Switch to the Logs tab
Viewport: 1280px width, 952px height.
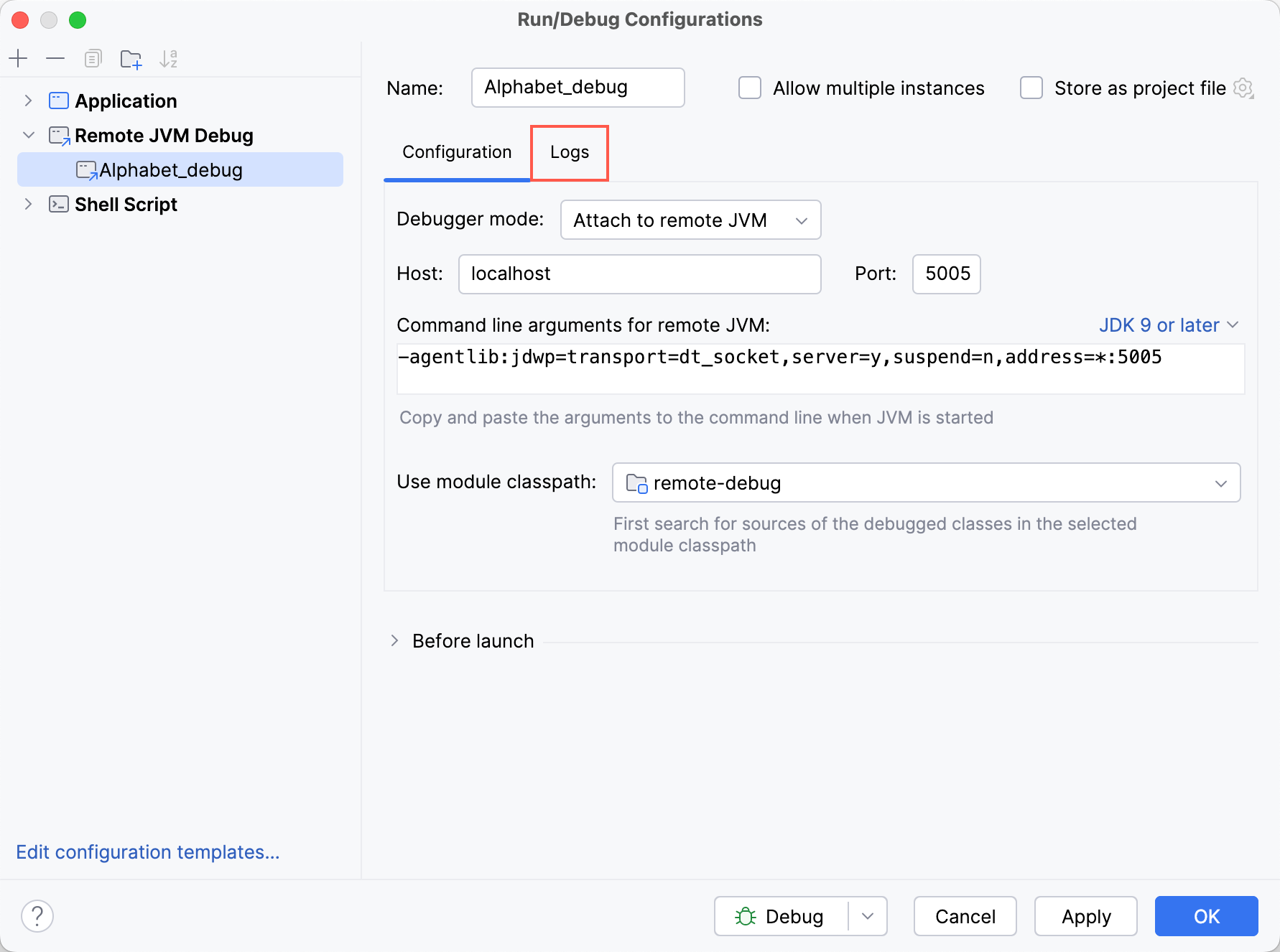click(x=569, y=152)
